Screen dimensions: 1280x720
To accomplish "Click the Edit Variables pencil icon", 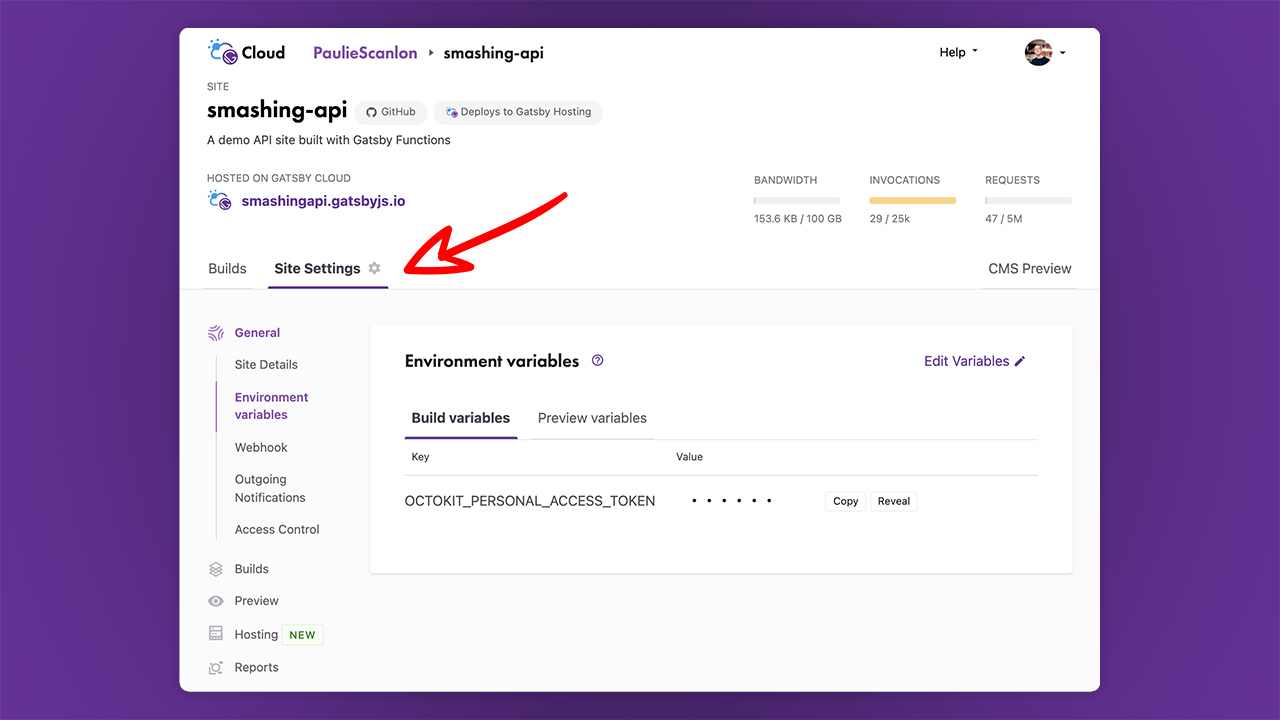I will pyautogui.click(x=1019, y=360).
